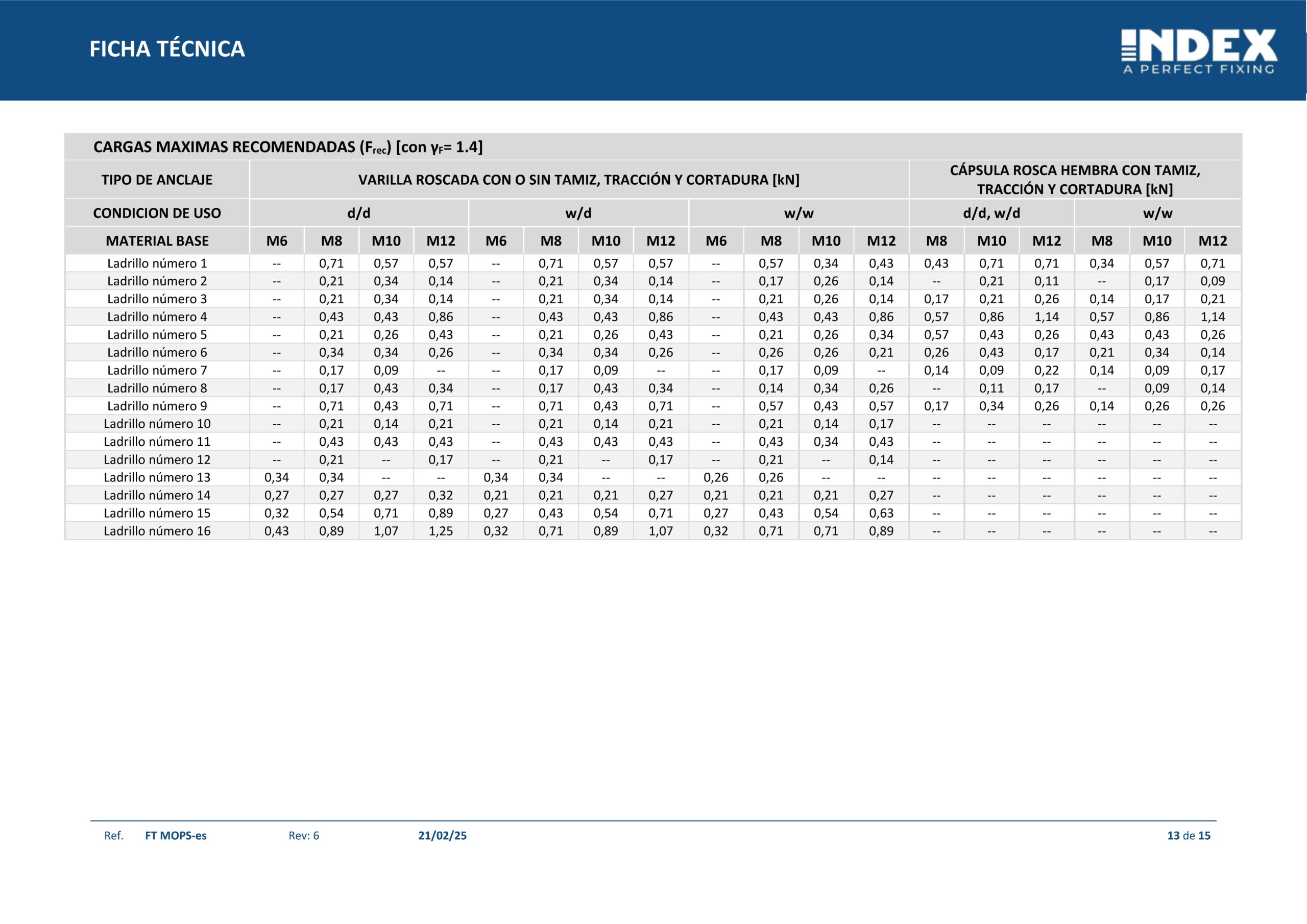
Task: Click the FT MOPS-es reference in footer
Action: (x=176, y=835)
